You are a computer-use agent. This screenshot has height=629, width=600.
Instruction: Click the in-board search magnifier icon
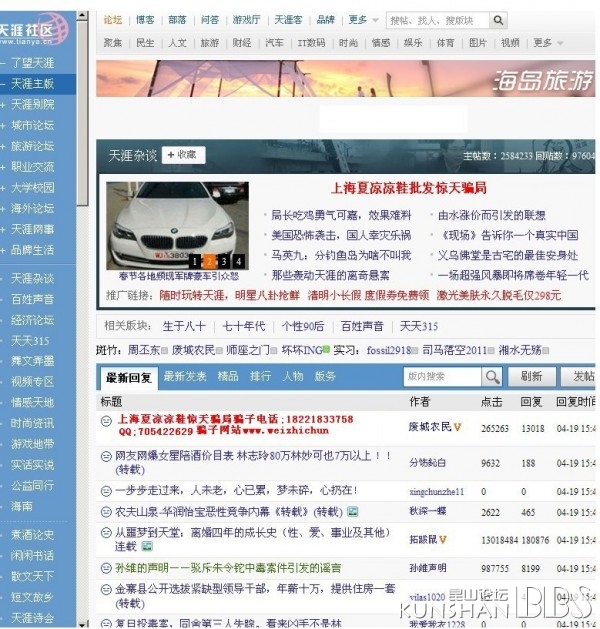492,377
